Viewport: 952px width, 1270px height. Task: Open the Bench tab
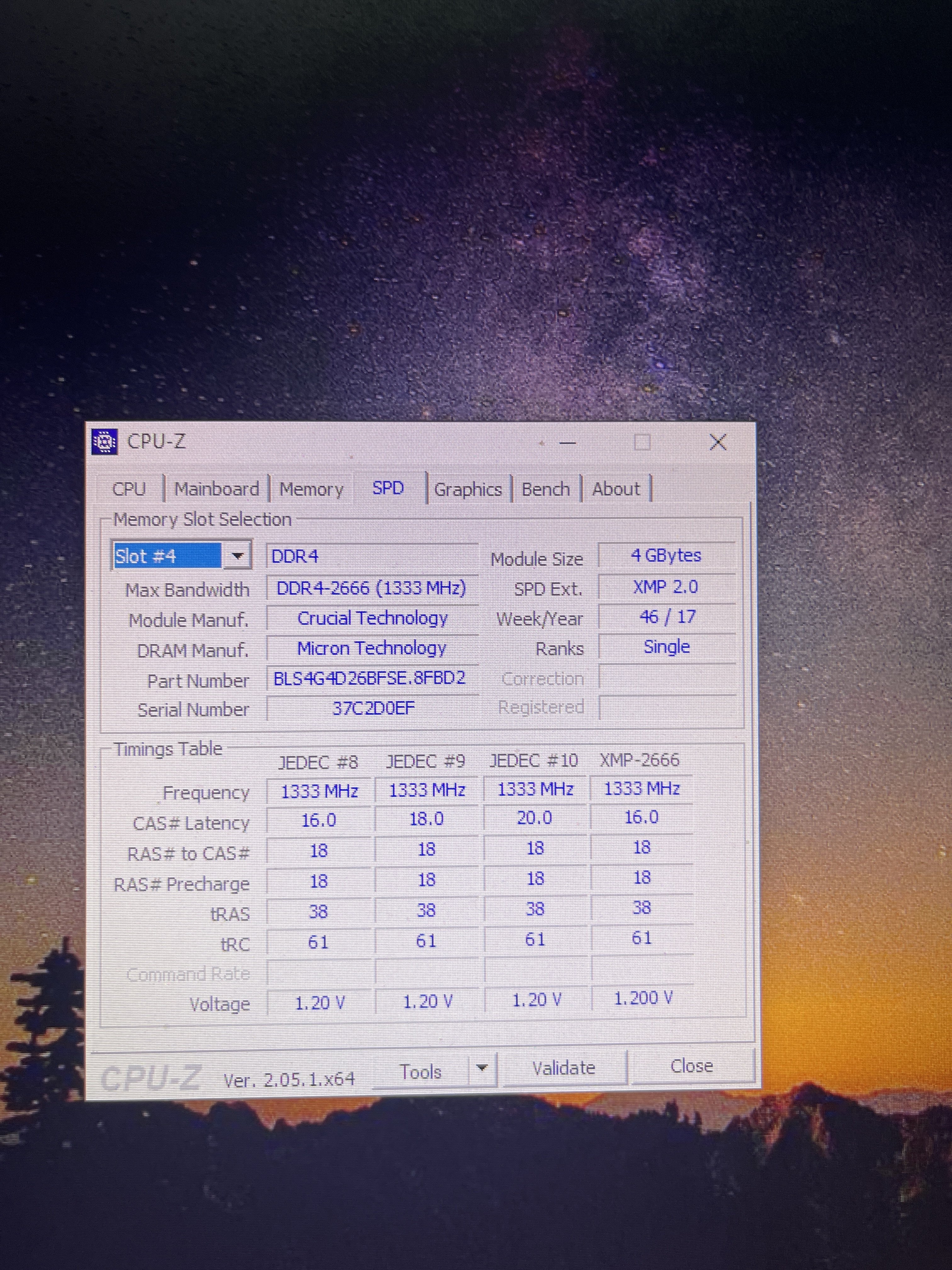pyautogui.click(x=545, y=489)
